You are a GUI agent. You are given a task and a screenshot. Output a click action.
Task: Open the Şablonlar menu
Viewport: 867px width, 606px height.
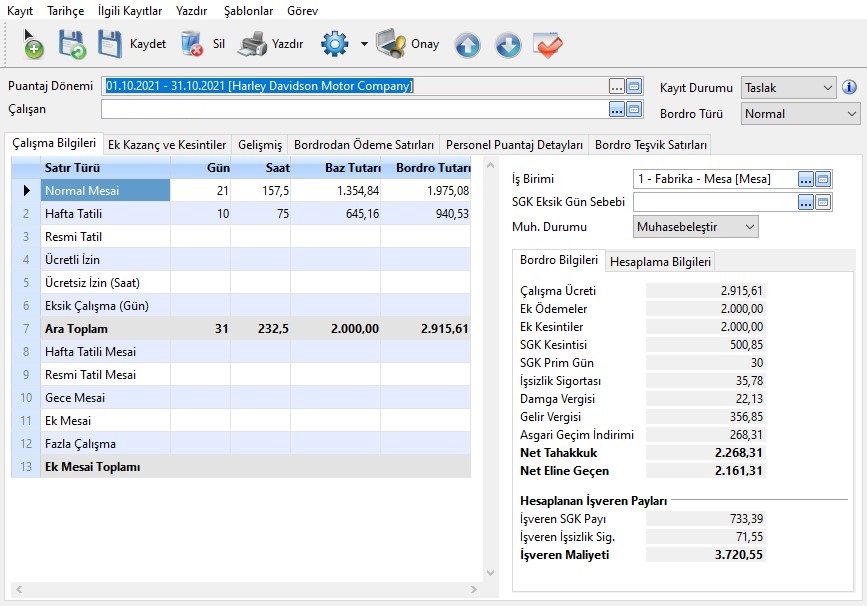(x=246, y=11)
